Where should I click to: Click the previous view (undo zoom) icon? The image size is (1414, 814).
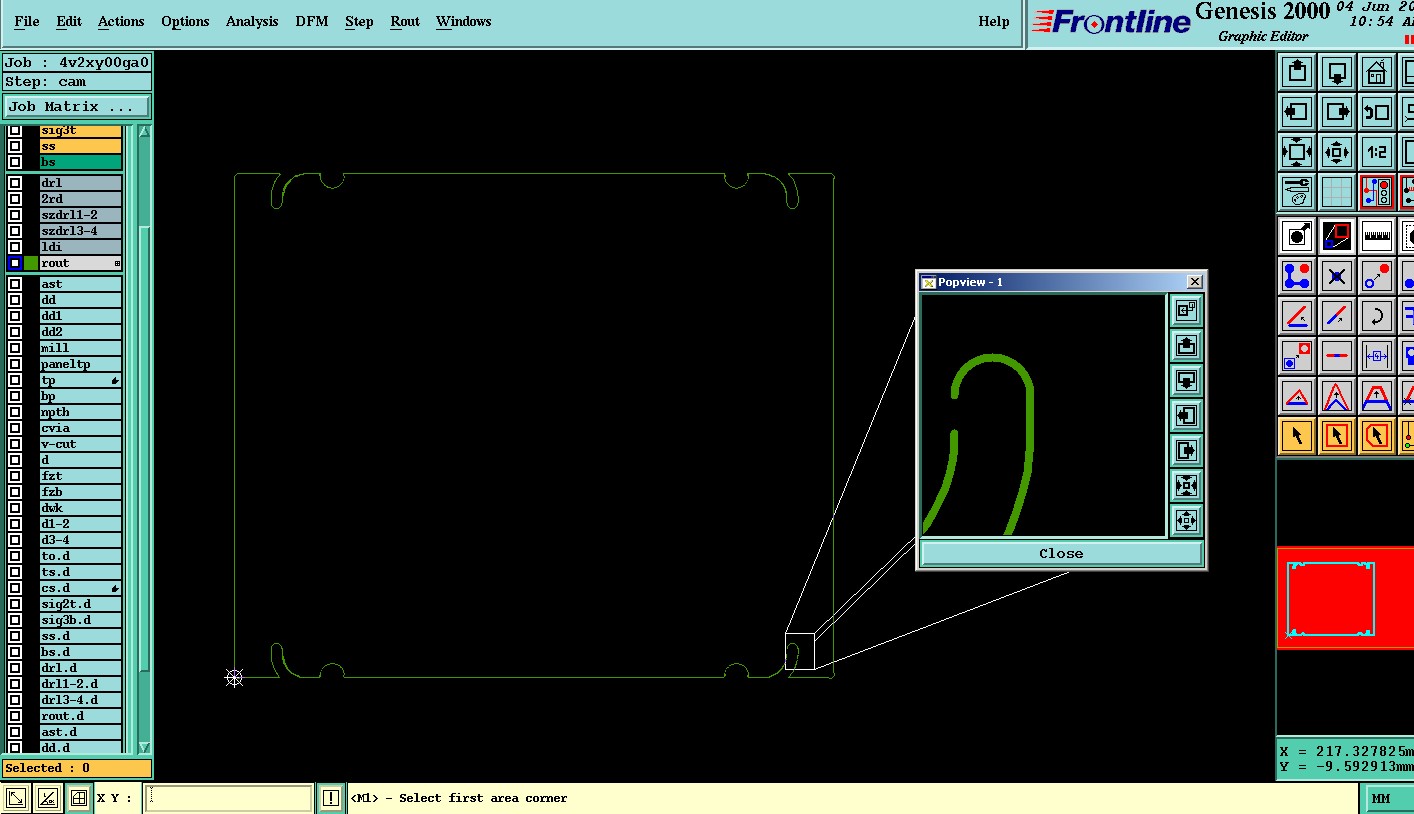click(x=1377, y=112)
